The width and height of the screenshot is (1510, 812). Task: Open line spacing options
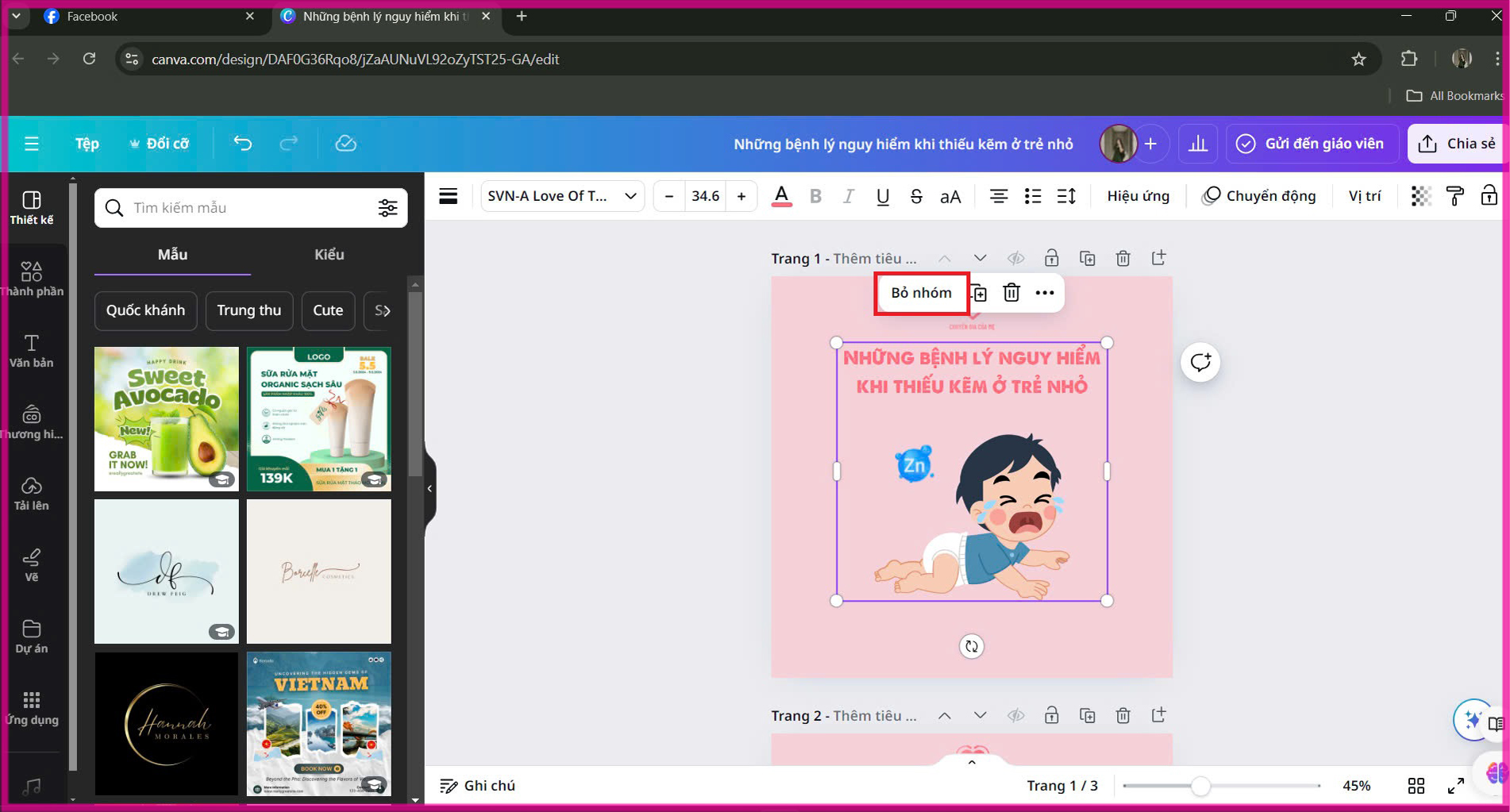[x=1066, y=196]
